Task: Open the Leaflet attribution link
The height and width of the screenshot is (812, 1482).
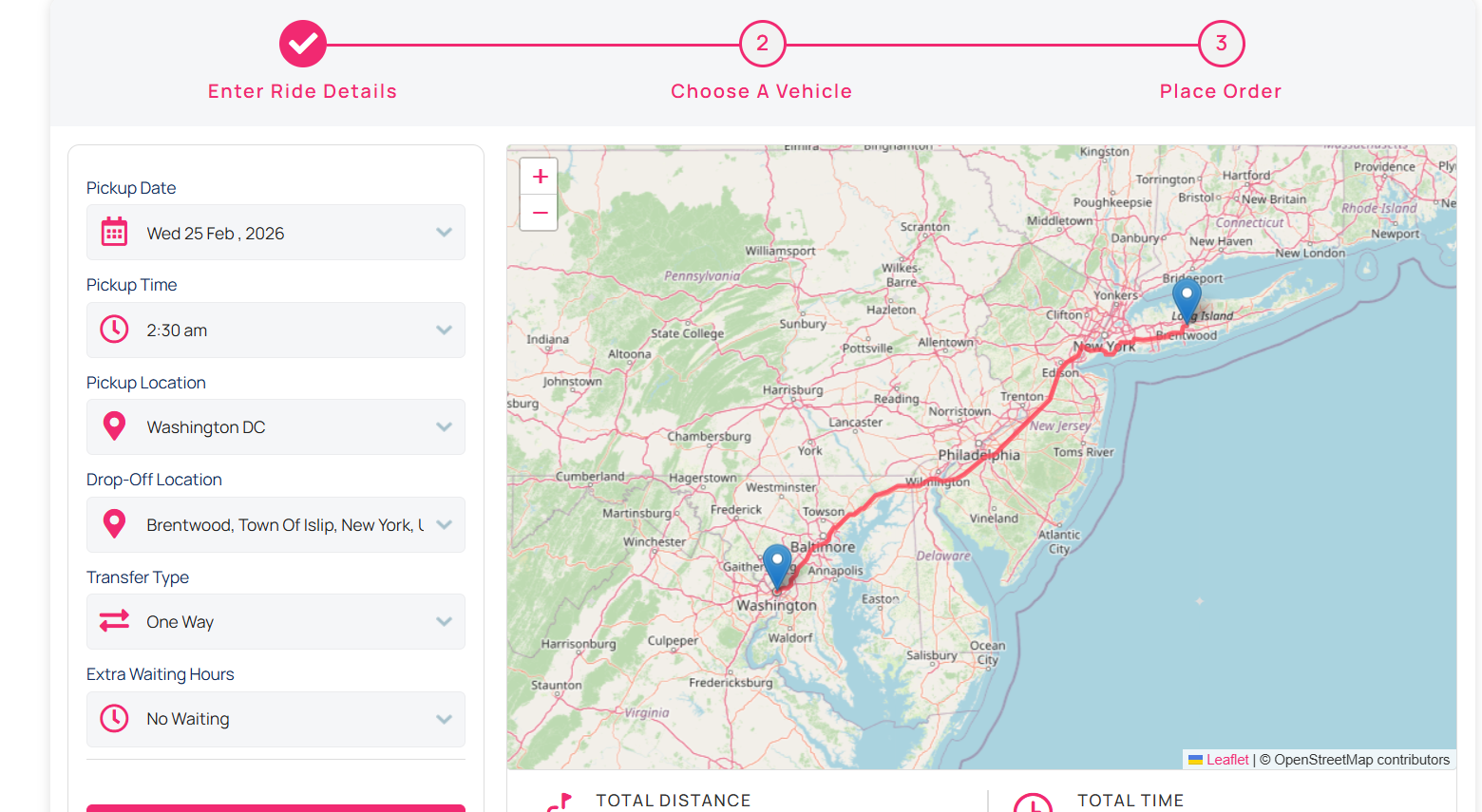Action: [x=1226, y=760]
